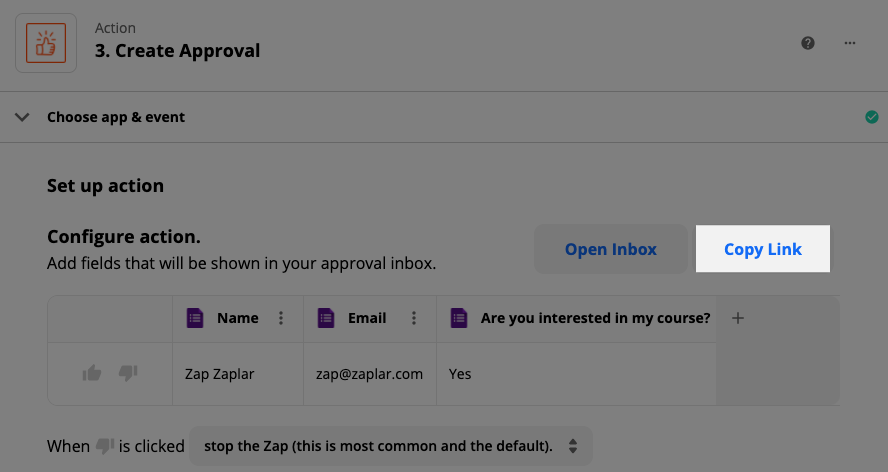Click the thumbs-up approve icon in row
This screenshot has width=888, height=472.
(92, 373)
